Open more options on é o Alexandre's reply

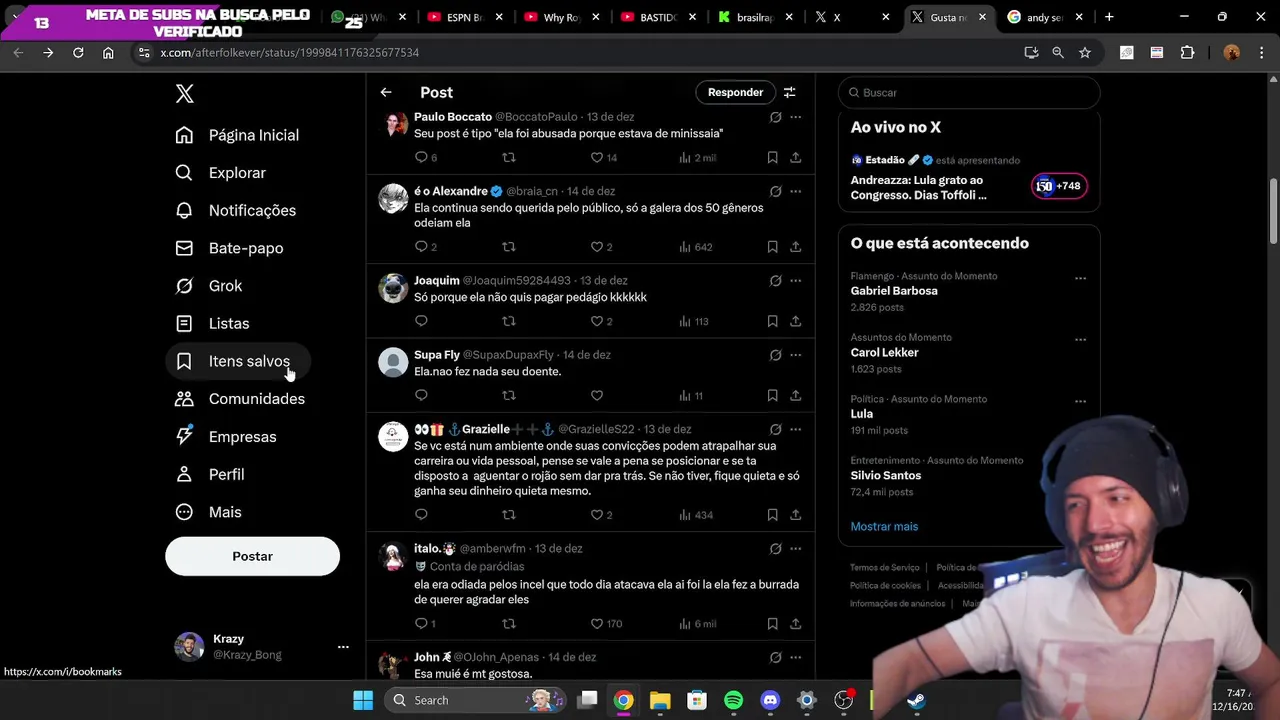795,191
